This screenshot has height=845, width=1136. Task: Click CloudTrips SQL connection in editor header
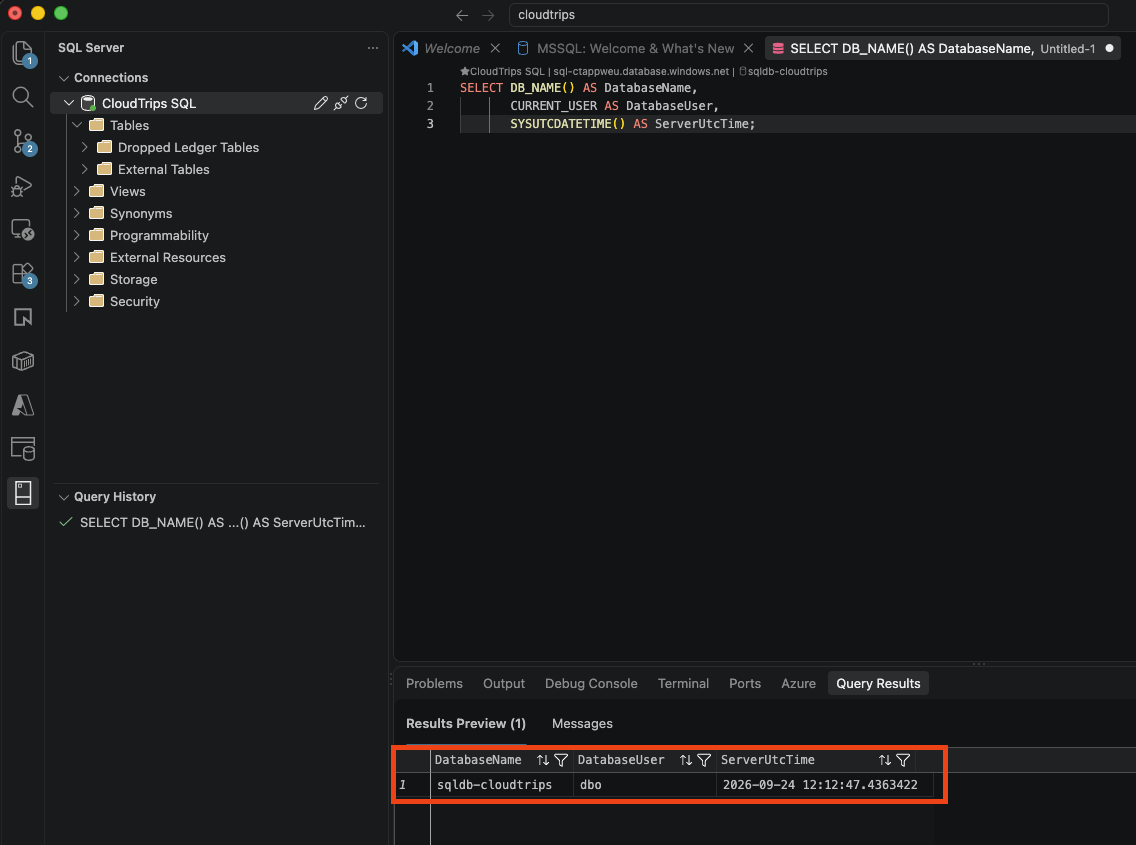pos(502,71)
